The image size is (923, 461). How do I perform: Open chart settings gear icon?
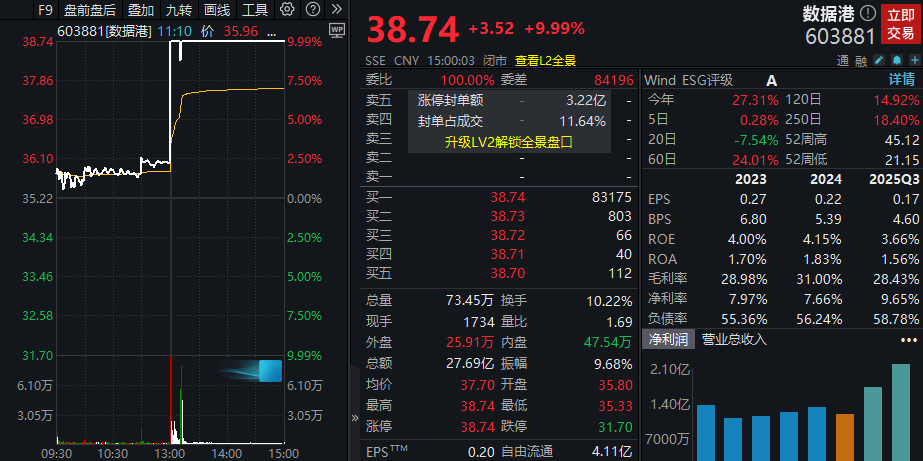pos(287,10)
